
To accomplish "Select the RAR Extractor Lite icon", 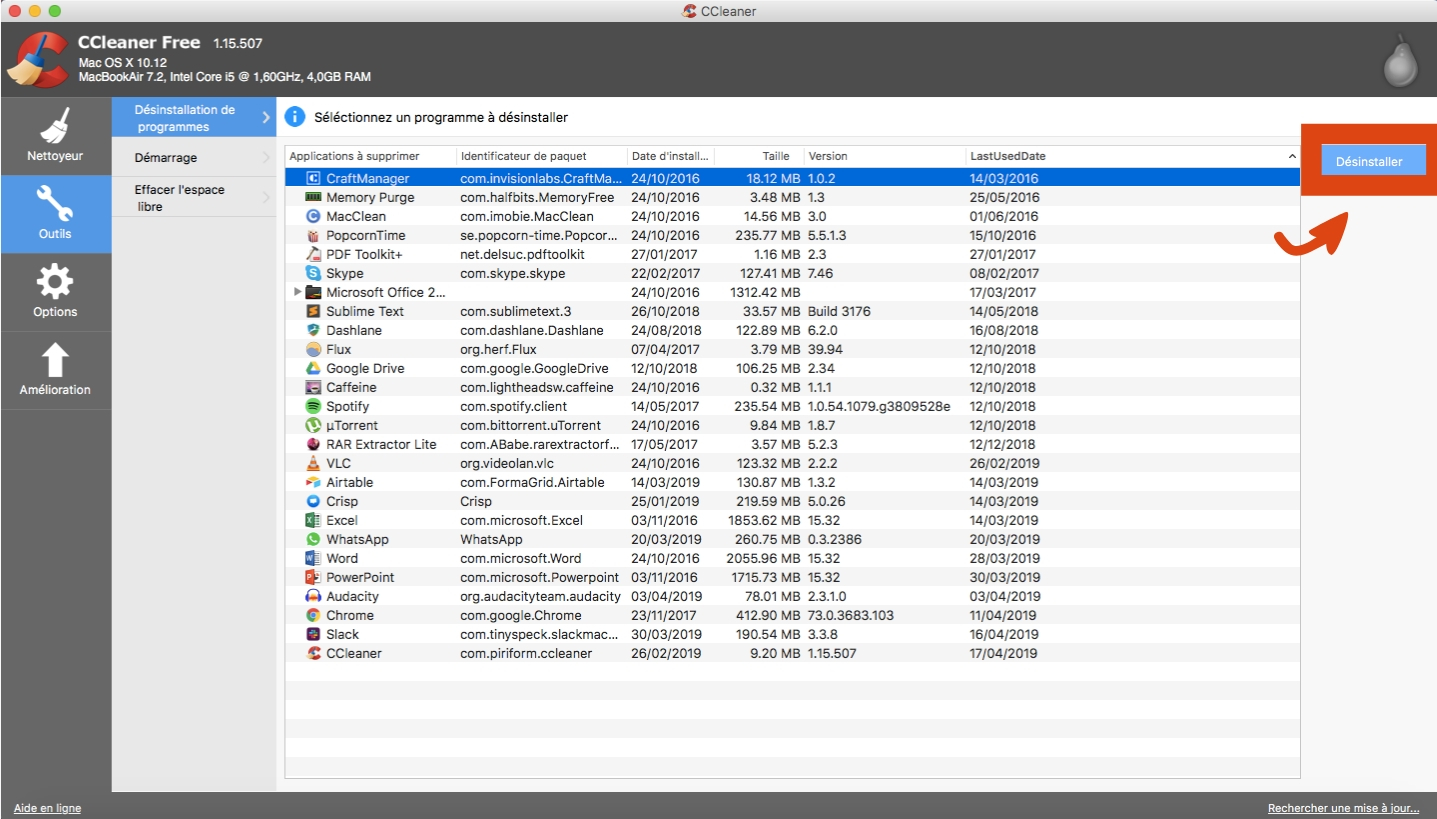I will click(312, 444).
